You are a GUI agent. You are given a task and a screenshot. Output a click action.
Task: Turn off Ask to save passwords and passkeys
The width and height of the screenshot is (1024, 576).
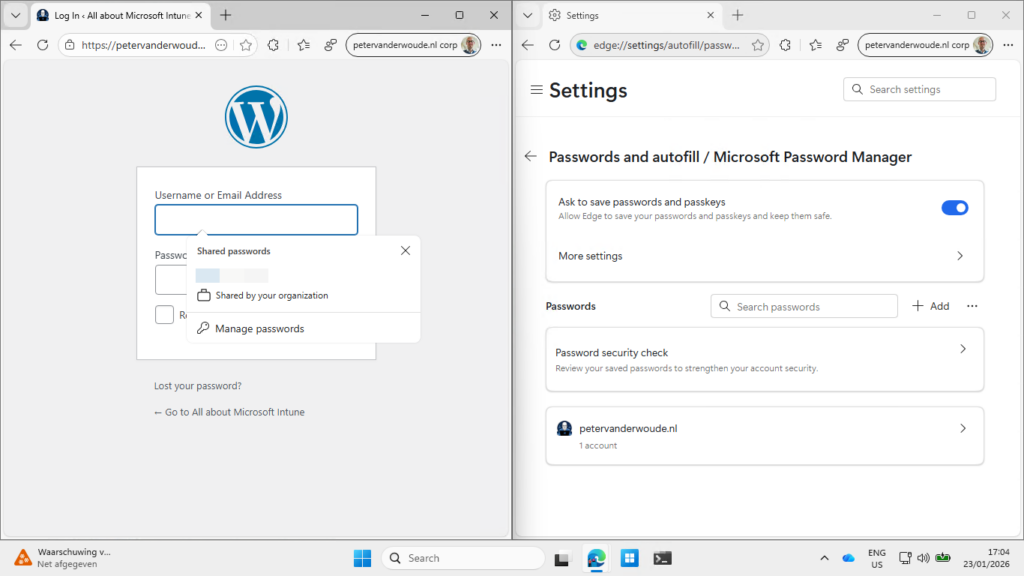click(955, 207)
